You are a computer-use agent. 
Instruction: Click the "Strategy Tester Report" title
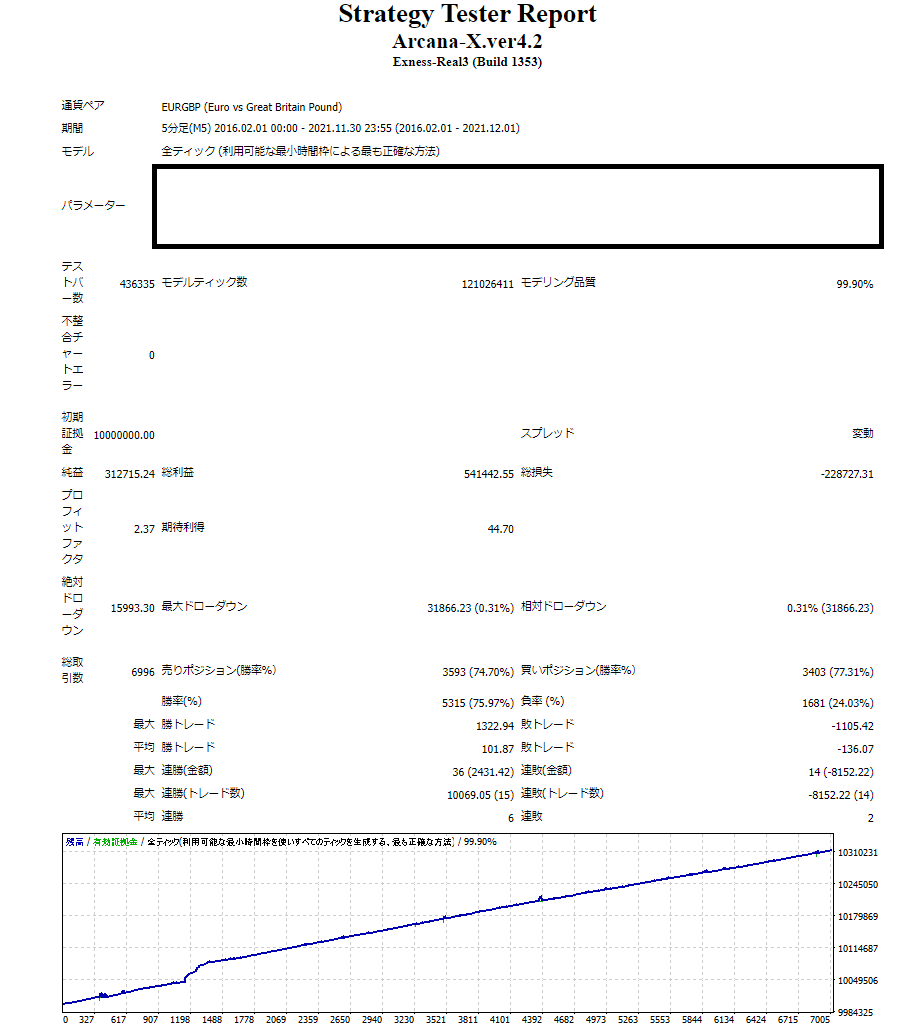pos(467,14)
